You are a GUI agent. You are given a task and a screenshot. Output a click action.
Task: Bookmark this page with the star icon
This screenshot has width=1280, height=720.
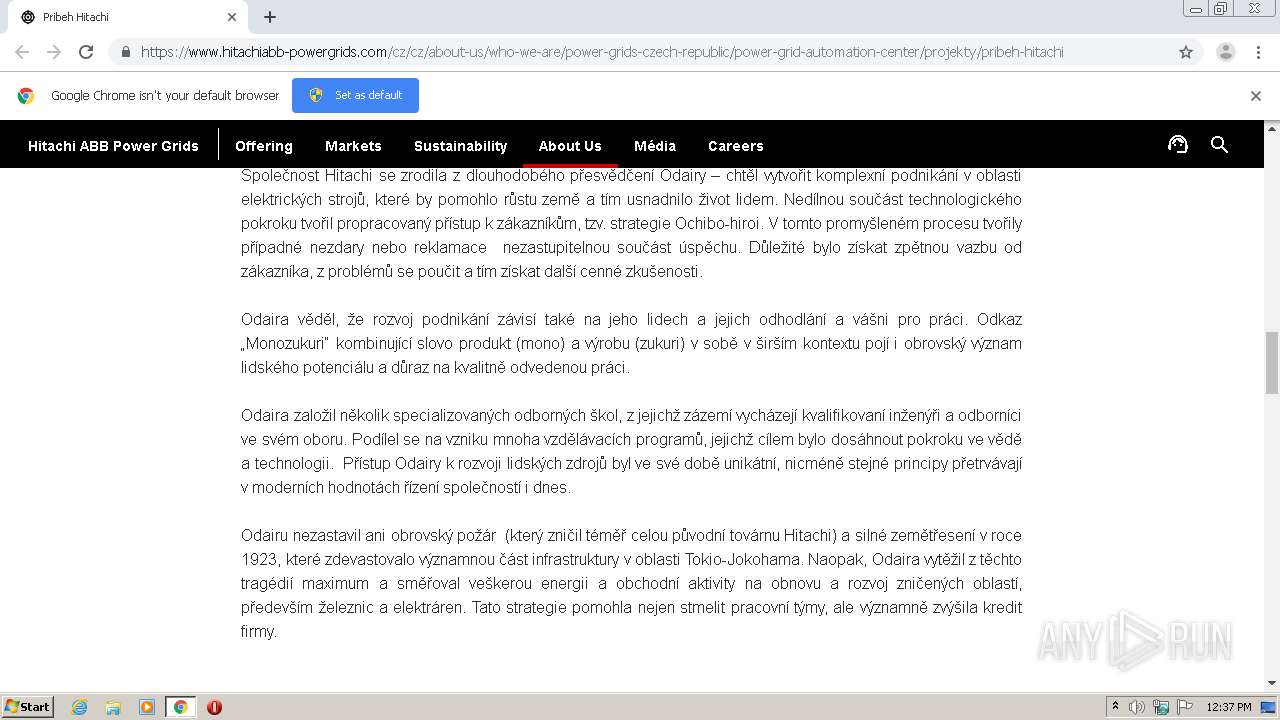tap(1186, 52)
